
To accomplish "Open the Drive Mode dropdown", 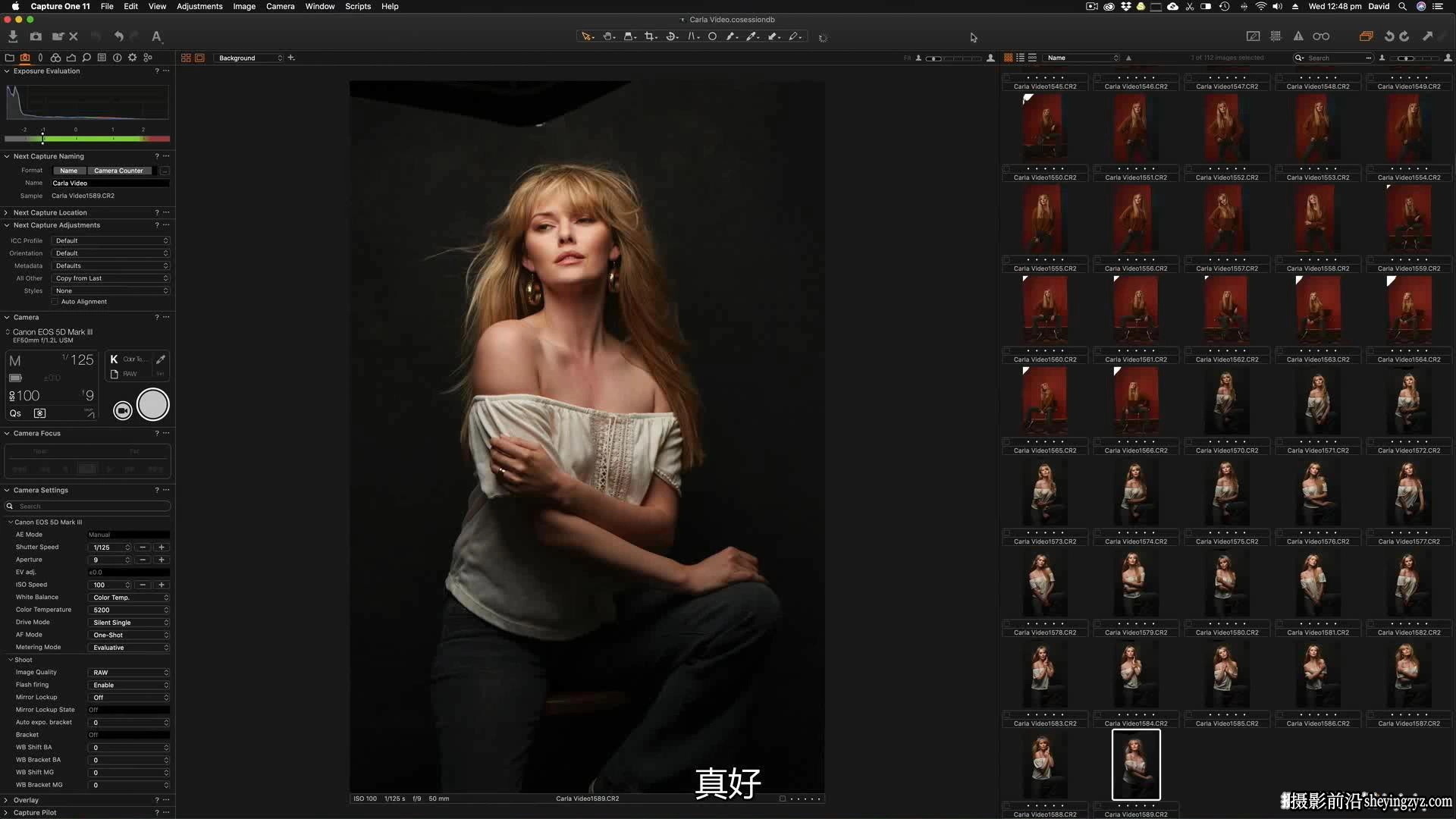I will [x=129, y=623].
